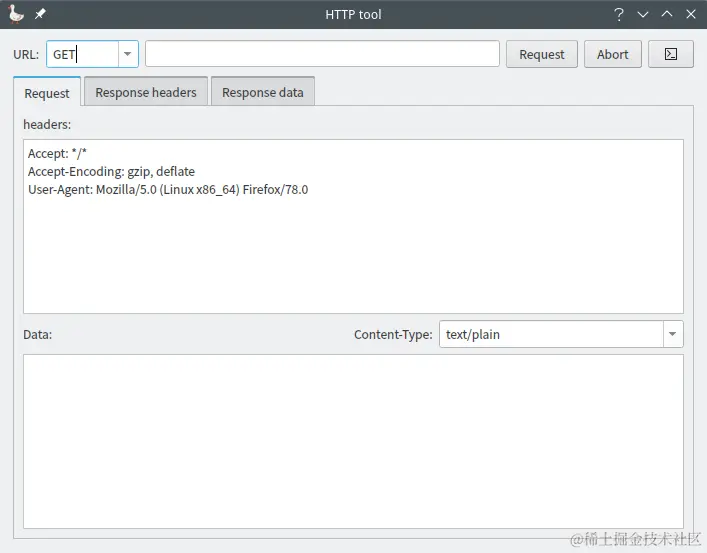Switch to the Request tab
The height and width of the screenshot is (553, 707).
[47, 93]
